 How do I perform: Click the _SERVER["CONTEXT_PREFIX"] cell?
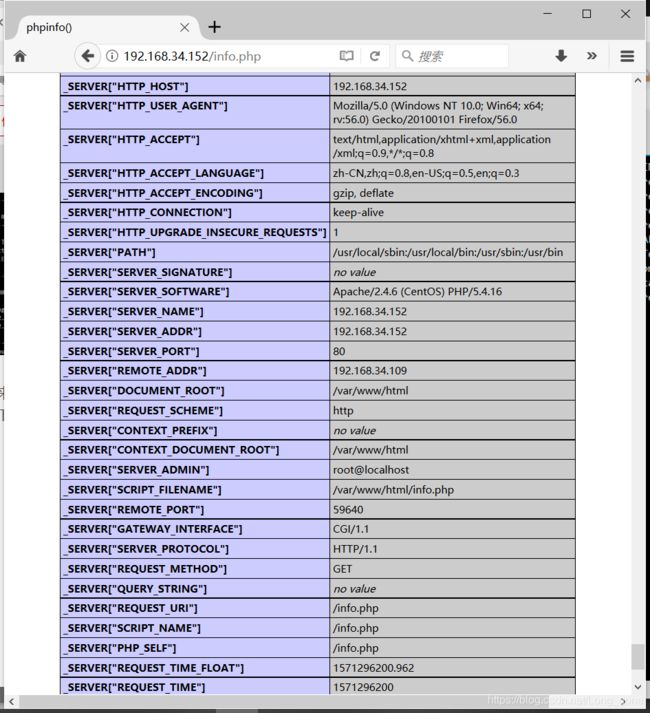(195, 430)
